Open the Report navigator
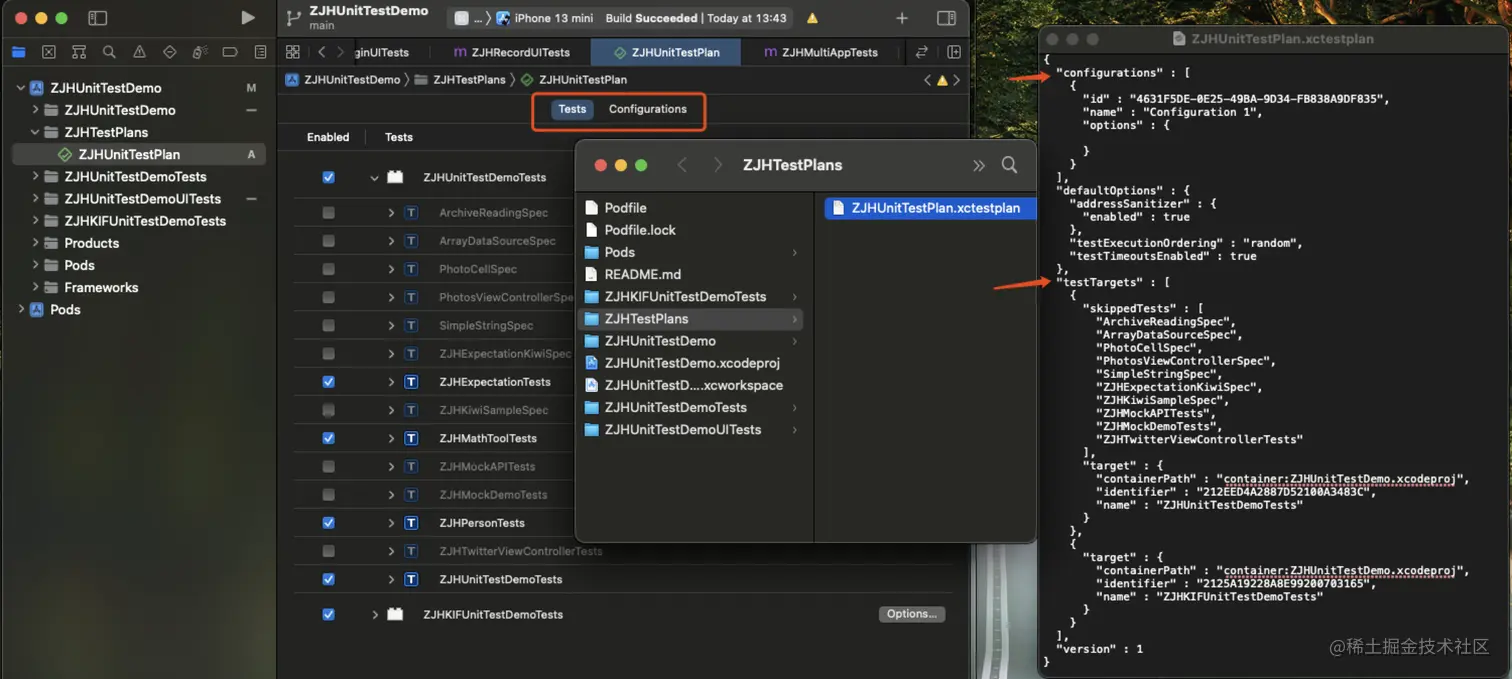The height and width of the screenshot is (679, 1512). point(260,52)
